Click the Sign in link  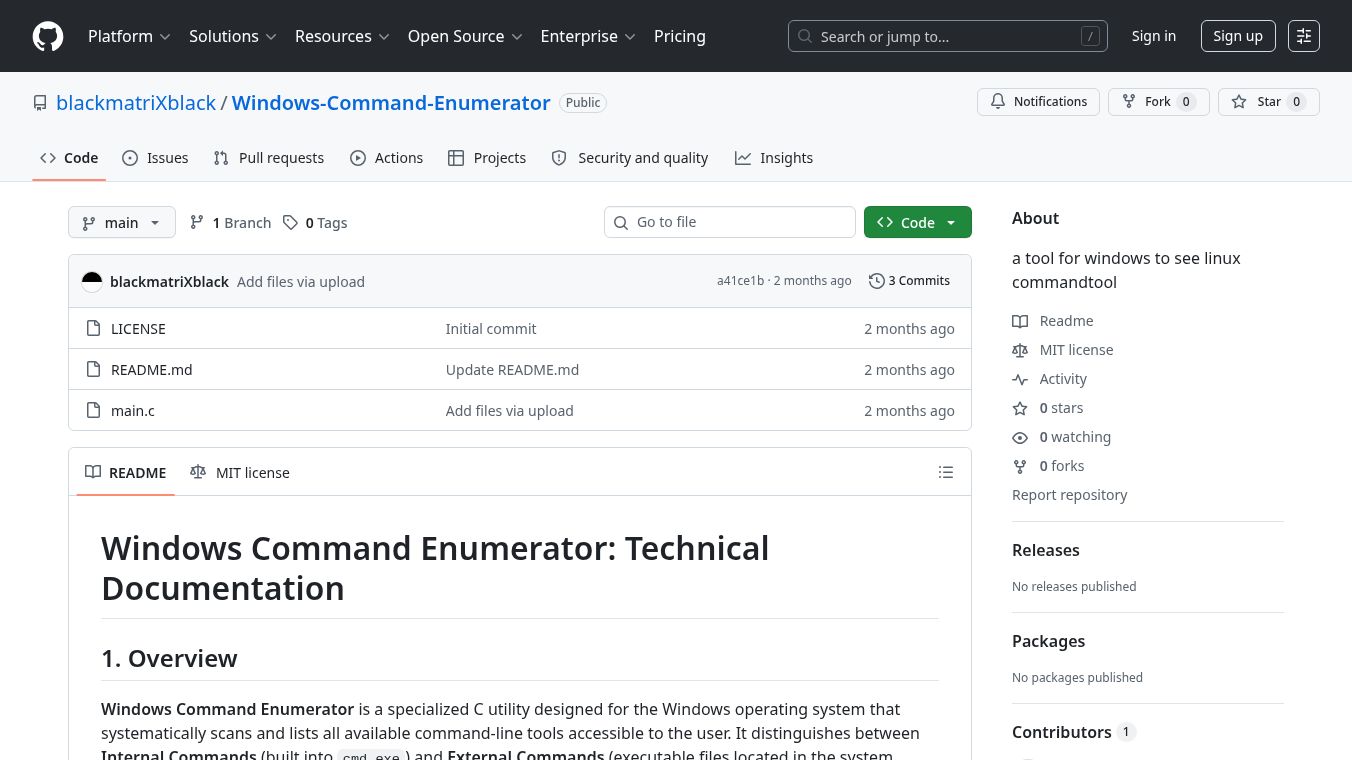tap(1154, 36)
